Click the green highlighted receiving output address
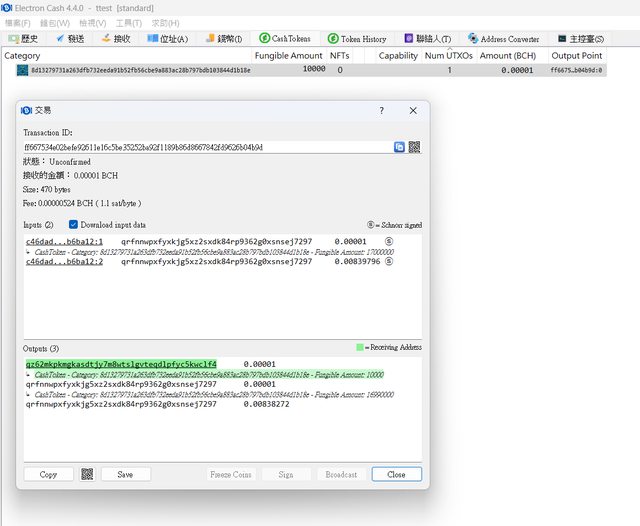 pyautogui.click(x=120, y=364)
